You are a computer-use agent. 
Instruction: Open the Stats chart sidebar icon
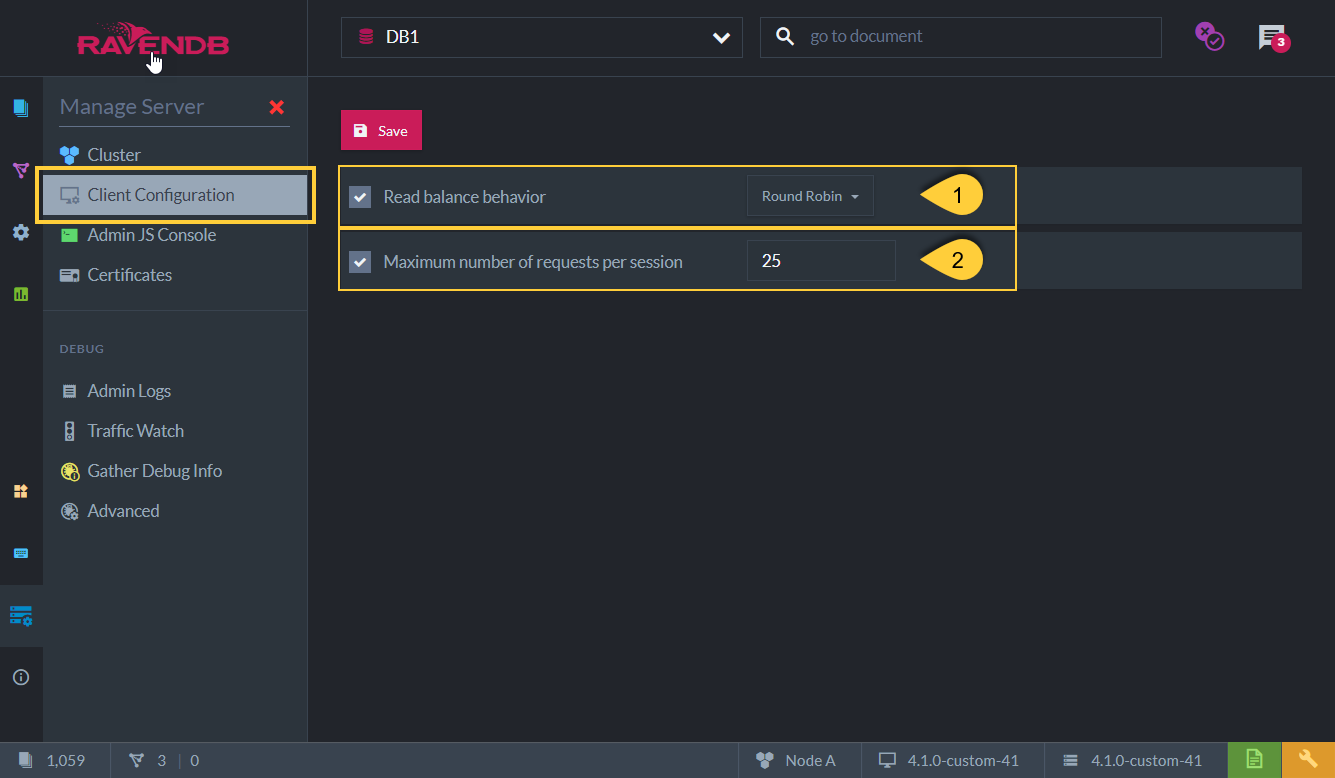click(x=21, y=294)
